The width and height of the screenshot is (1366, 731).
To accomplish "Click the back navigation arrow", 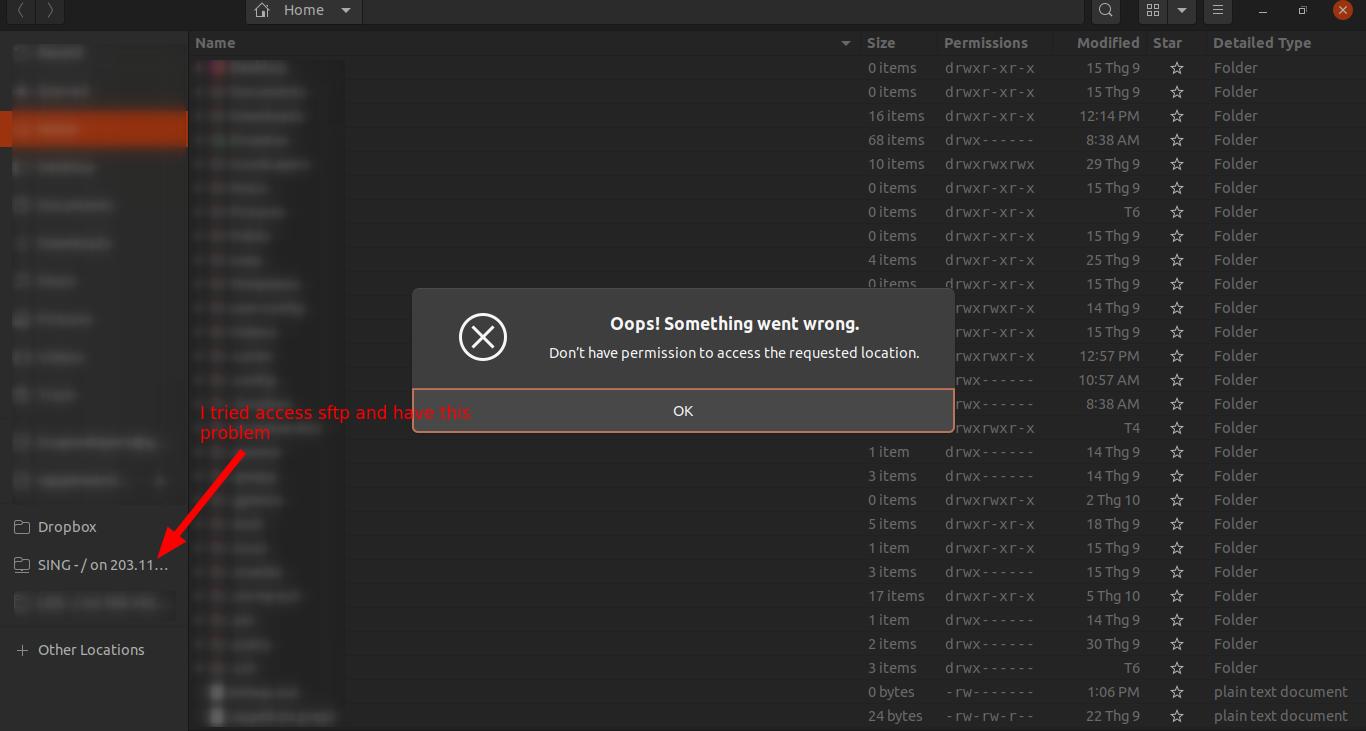I will tap(21, 10).
